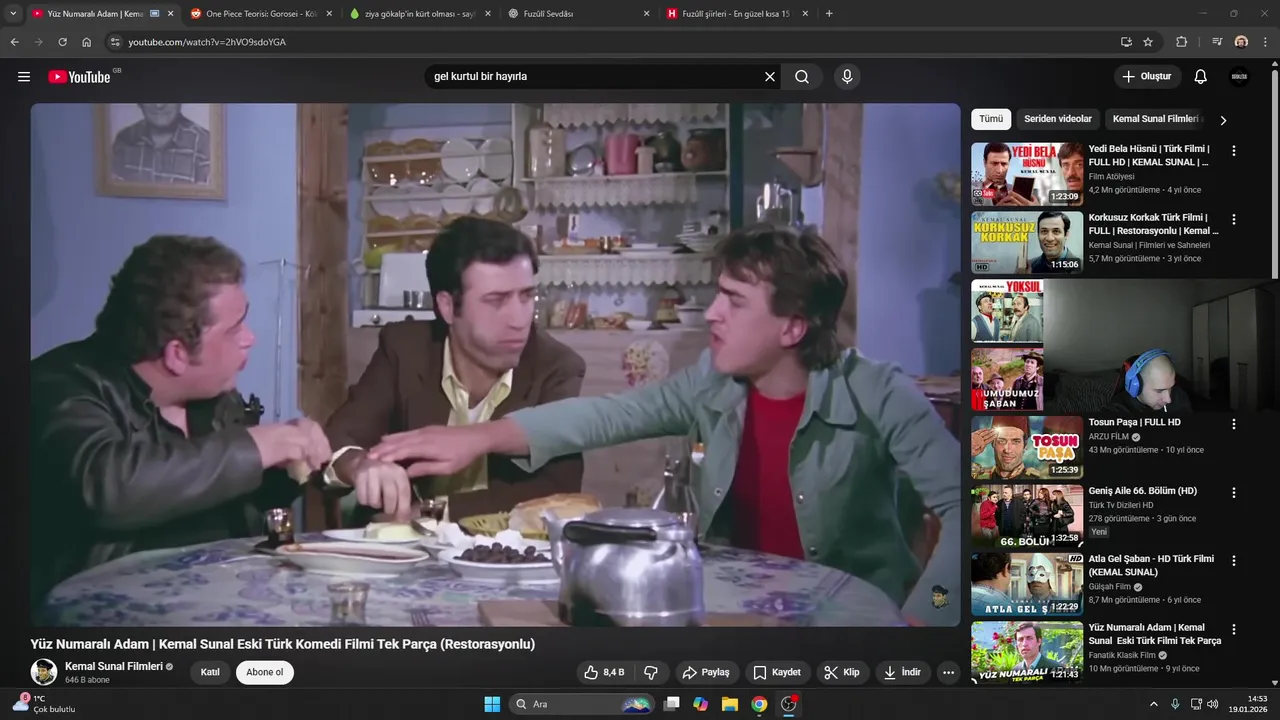Open options for Yedi Bela Hüsnü video
1280x720 pixels.
coord(1234,150)
